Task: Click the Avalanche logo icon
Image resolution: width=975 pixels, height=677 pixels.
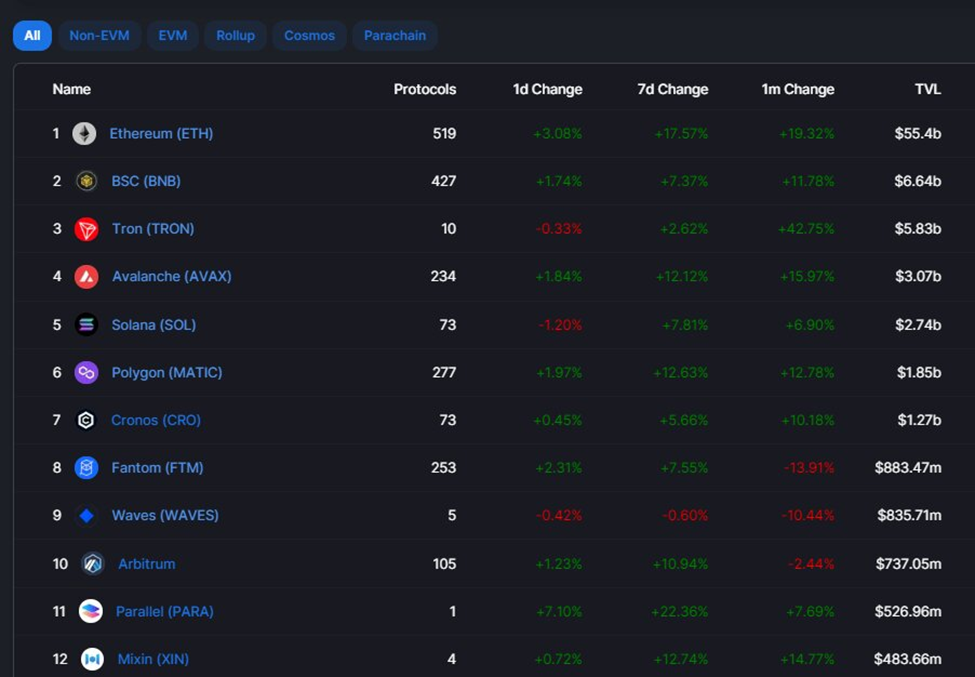Action: [x=86, y=277]
